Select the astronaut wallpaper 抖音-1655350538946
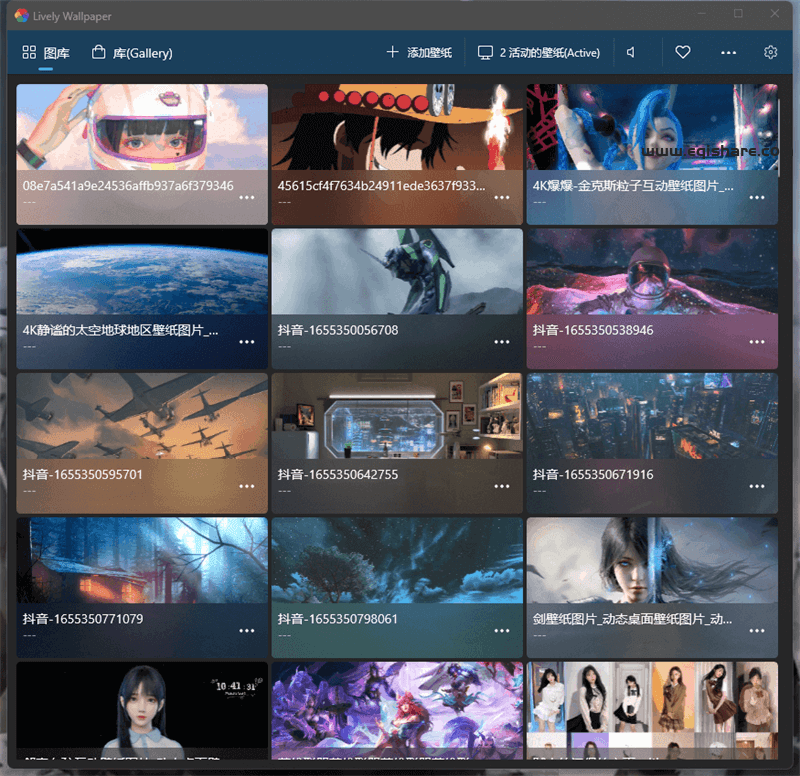The width and height of the screenshot is (800, 776). 652,272
